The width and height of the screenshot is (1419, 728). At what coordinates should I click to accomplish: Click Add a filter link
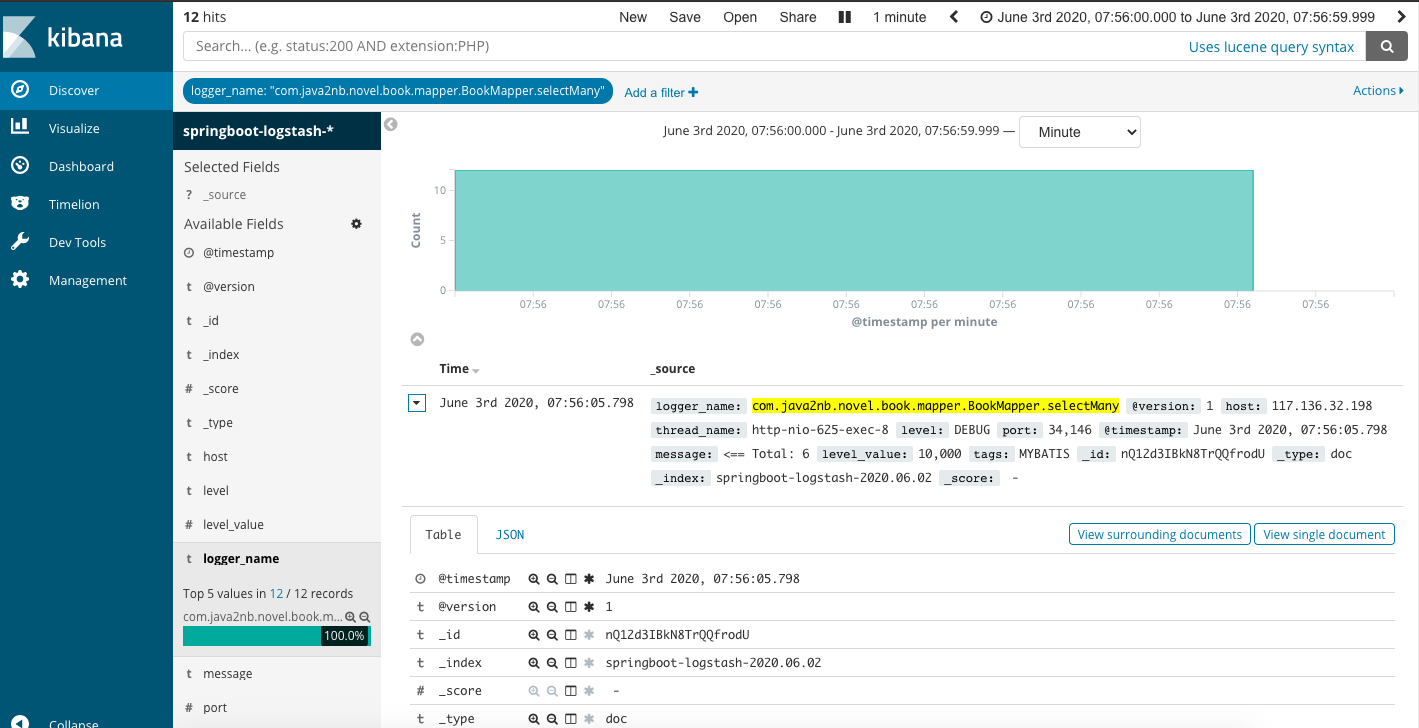(x=661, y=92)
